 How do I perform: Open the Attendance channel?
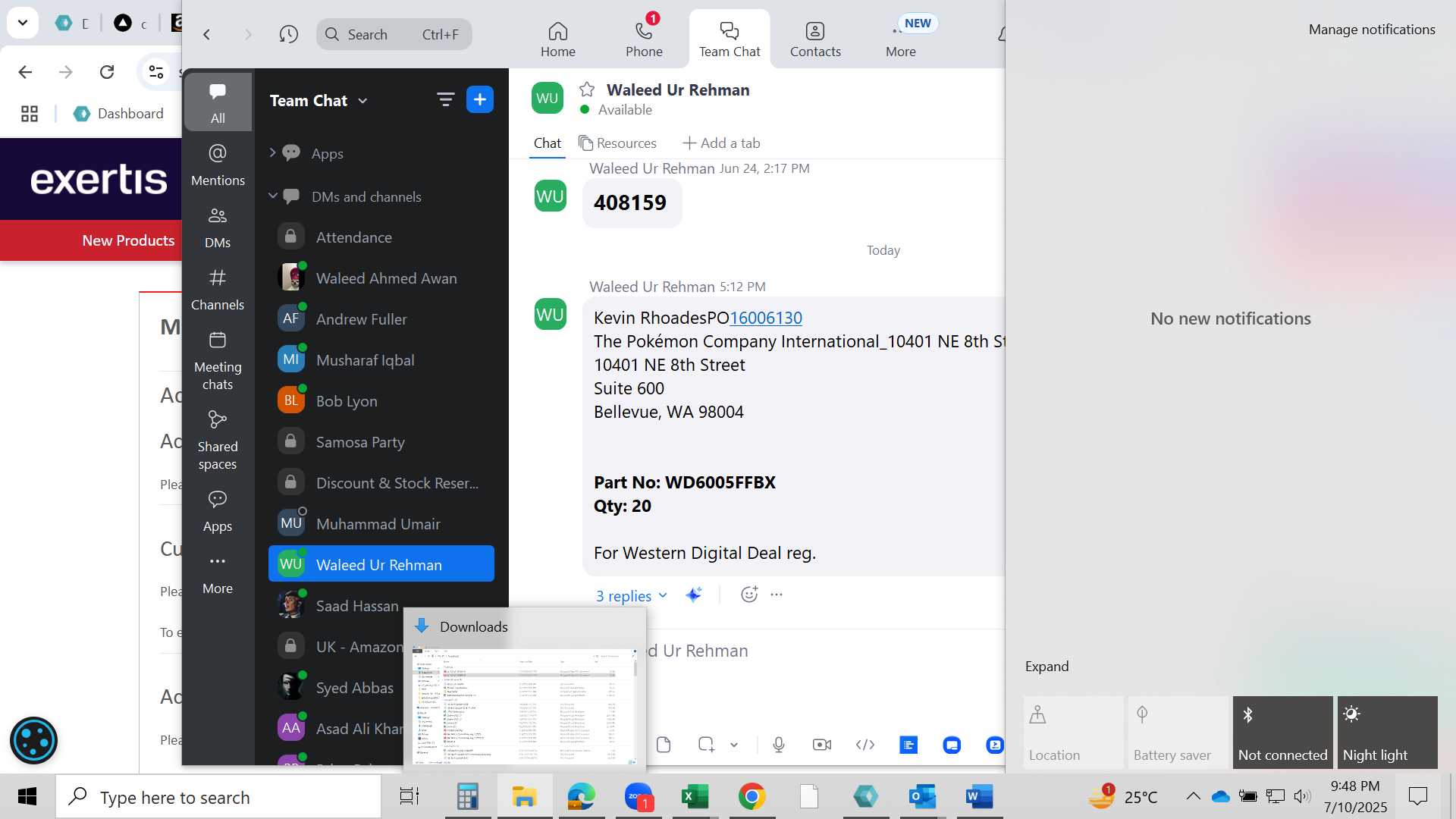click(381, 237)
